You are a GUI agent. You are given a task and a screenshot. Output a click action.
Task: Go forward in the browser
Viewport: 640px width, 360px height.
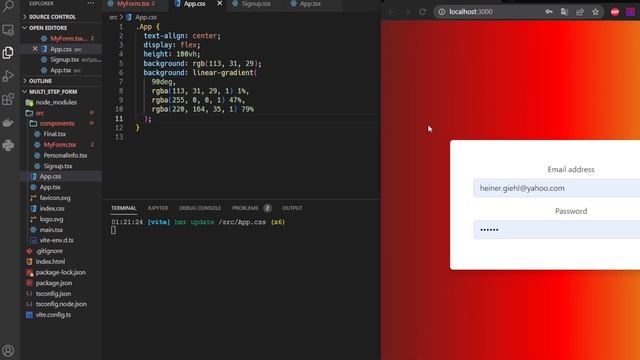(x=407, y=12)
